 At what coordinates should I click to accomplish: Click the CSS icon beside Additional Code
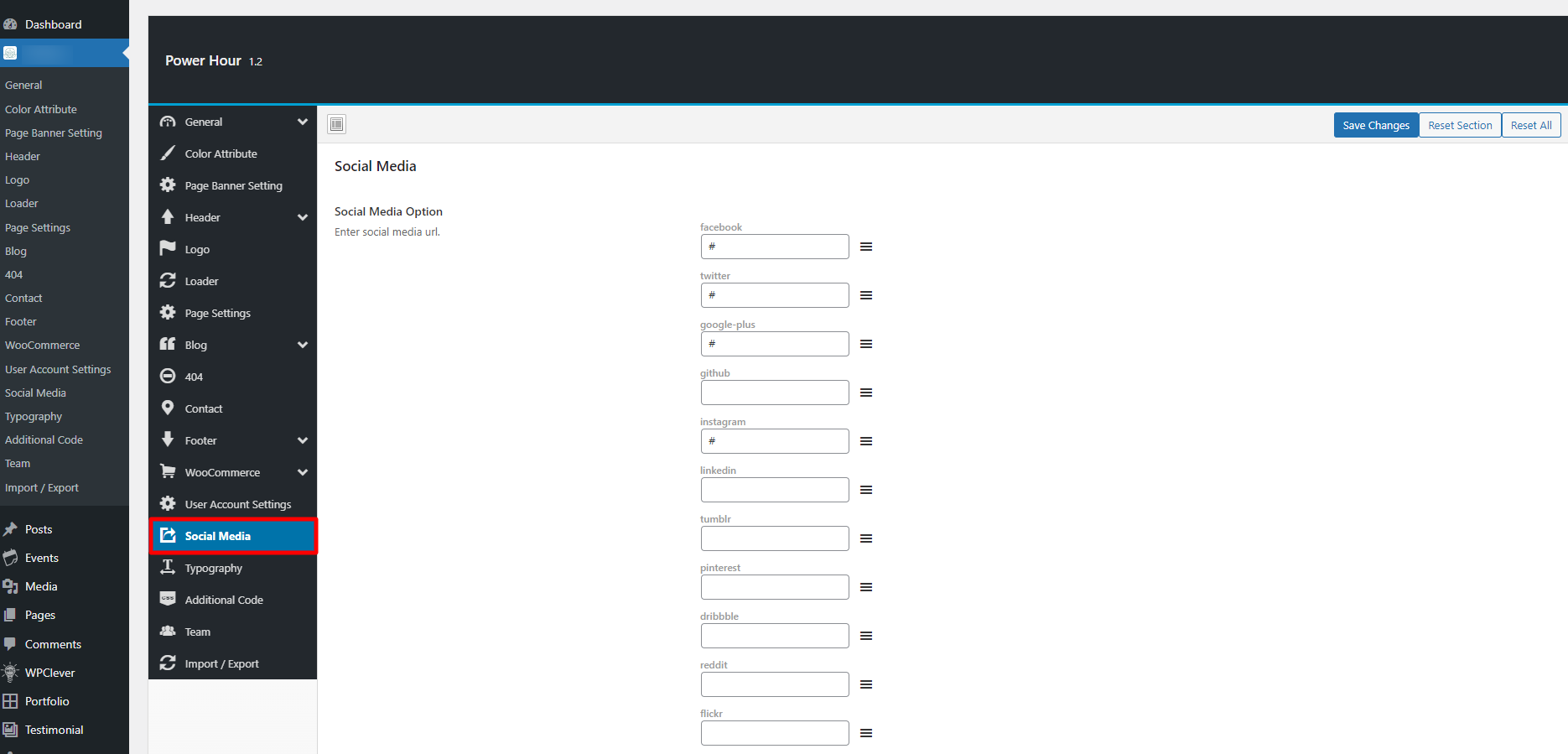168,600
